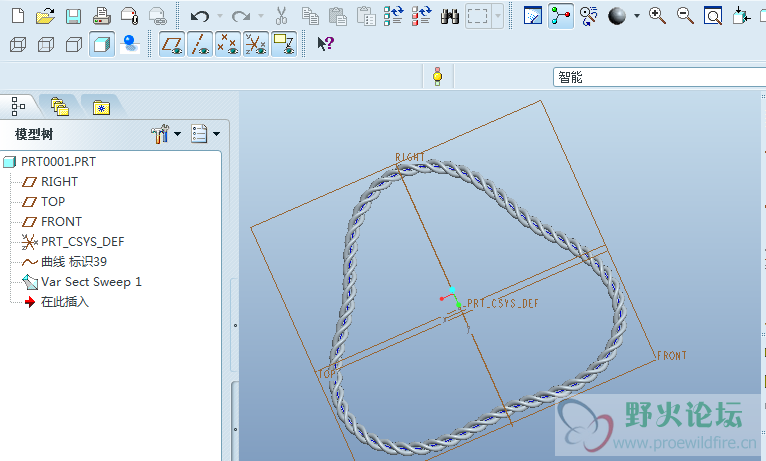Image resolution: width=766 pixels, height=461 pixels.
Task: Switch to shaded display mode
Action: tap(102, 45)
